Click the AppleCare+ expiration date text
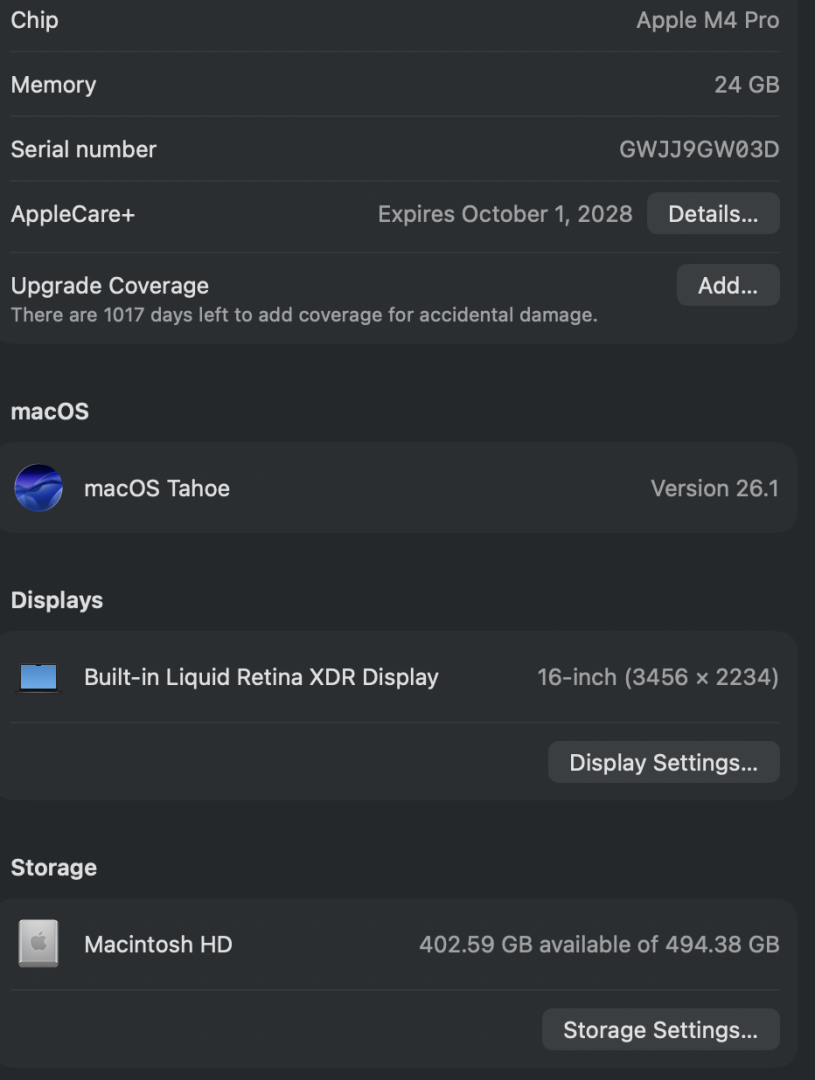This screenshot has width=815, height=1080. coord(505,214)
